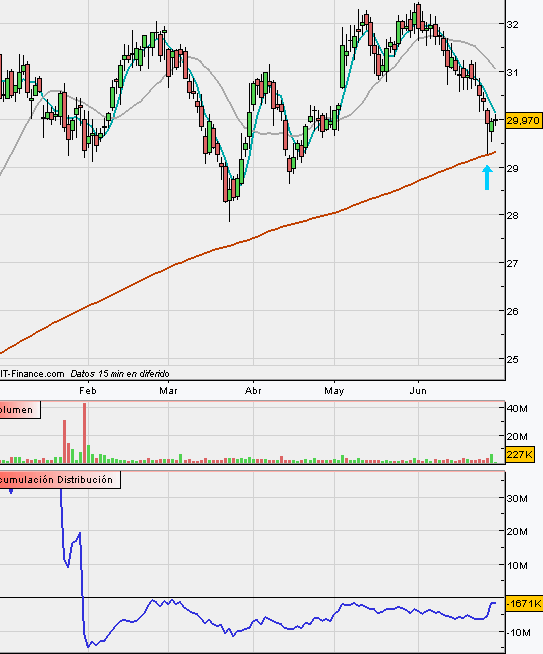Image resolution: width=543 pixels, height=654 pixels.
Task: Click the Abr label on the time axis
Action: (x=253, y=390)
